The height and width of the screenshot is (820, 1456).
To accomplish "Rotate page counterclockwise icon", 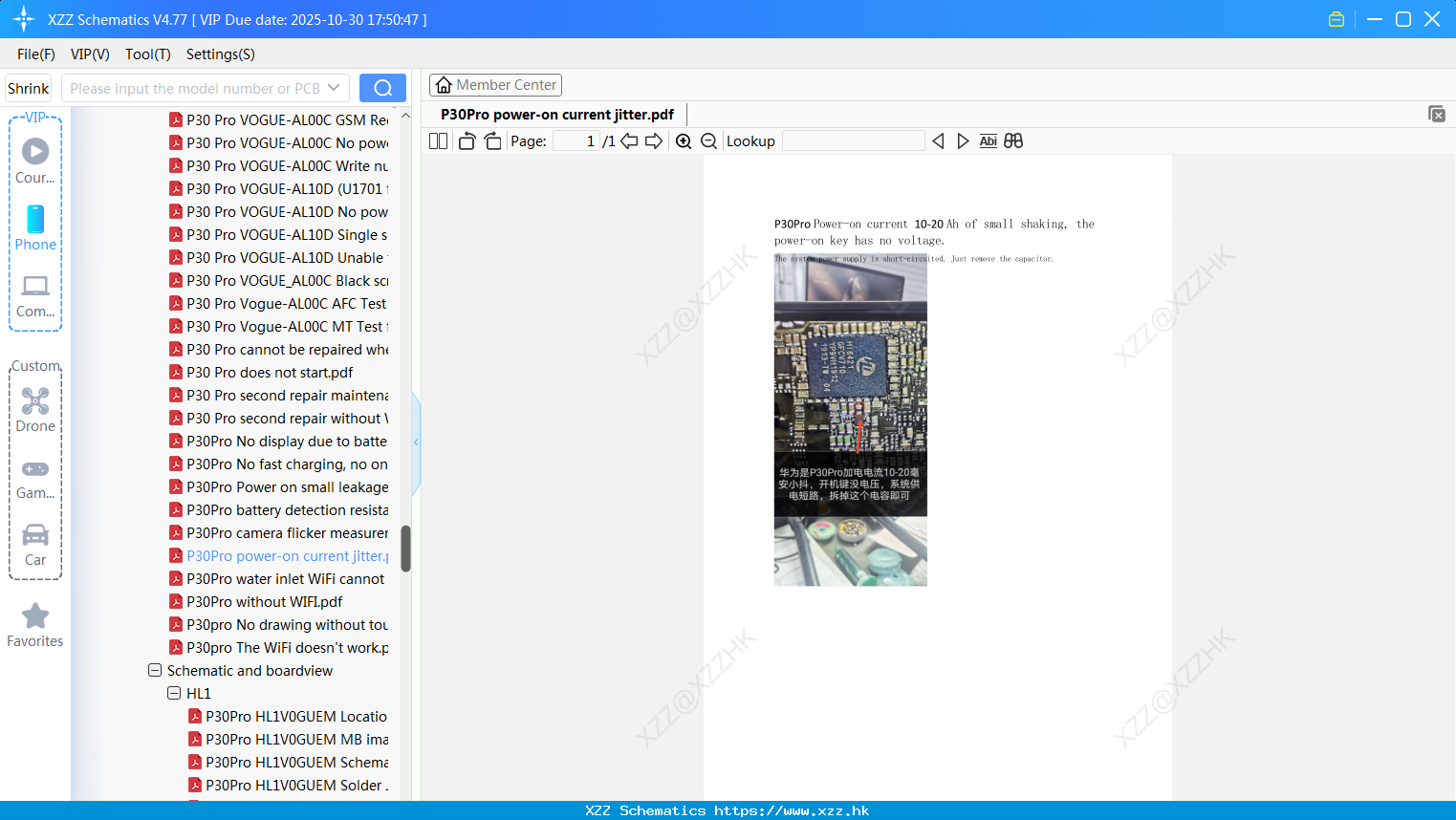I will click(x=467, y=140).
